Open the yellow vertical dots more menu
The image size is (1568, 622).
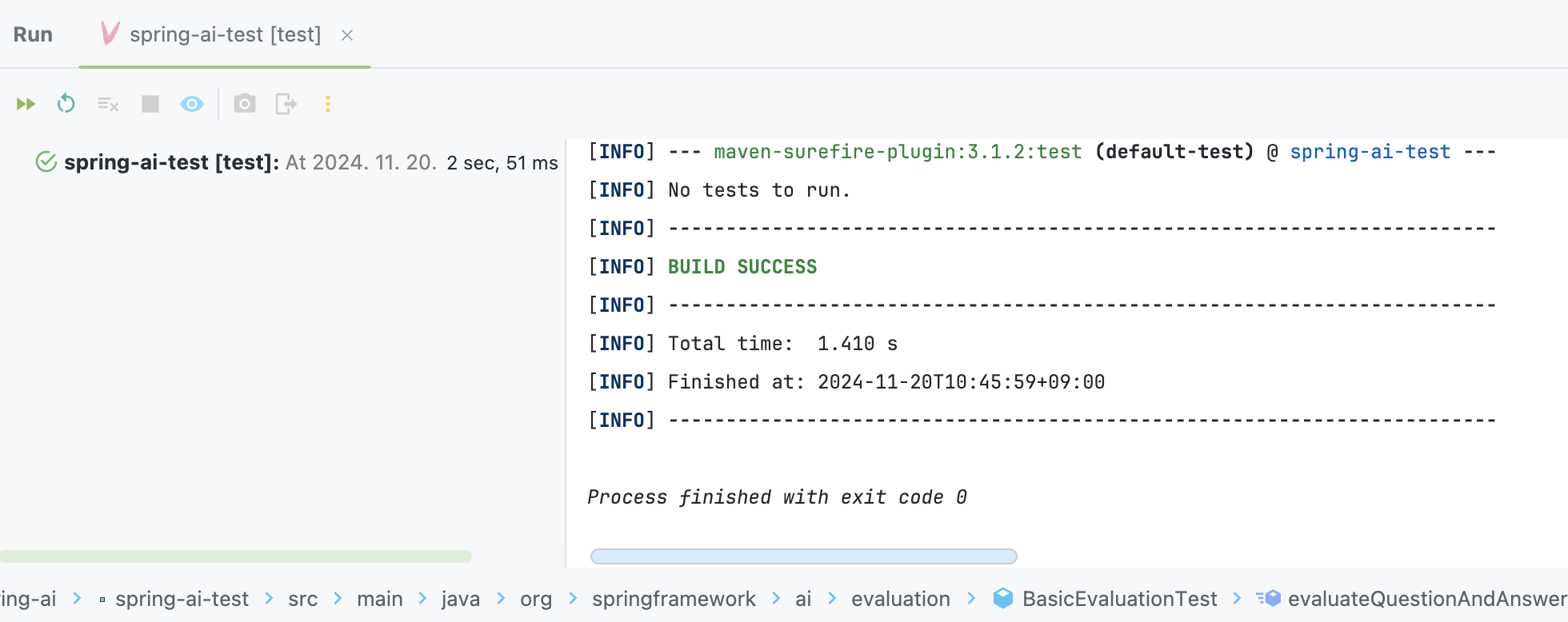tap(327, 104)
